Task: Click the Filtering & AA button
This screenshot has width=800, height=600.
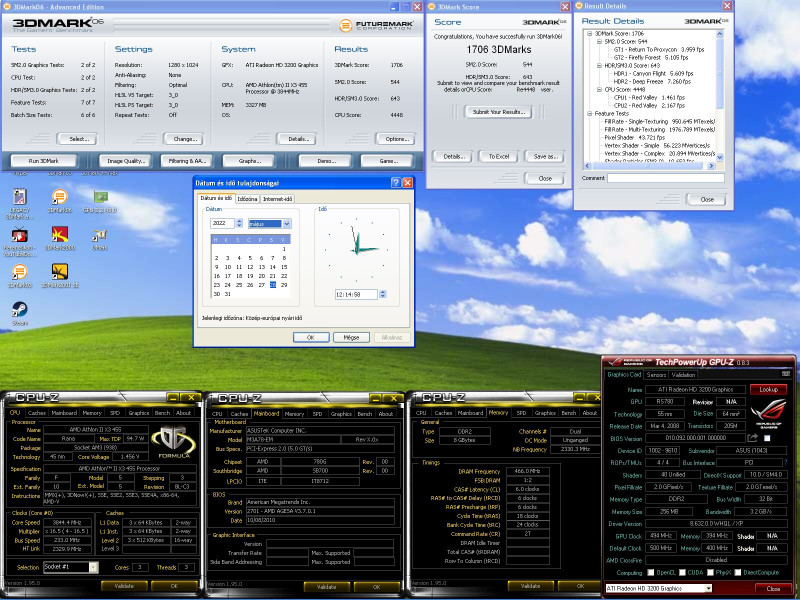Action: point(186,161)
